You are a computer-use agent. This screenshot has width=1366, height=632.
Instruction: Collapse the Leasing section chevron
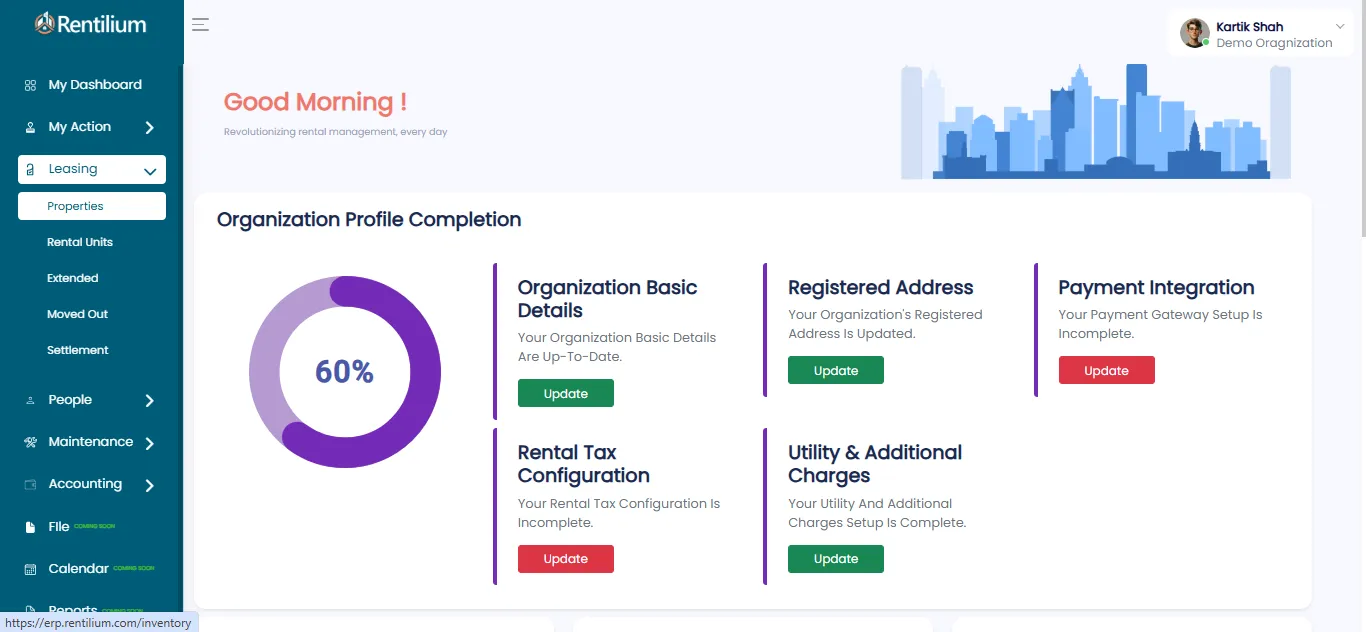point(150,171)
